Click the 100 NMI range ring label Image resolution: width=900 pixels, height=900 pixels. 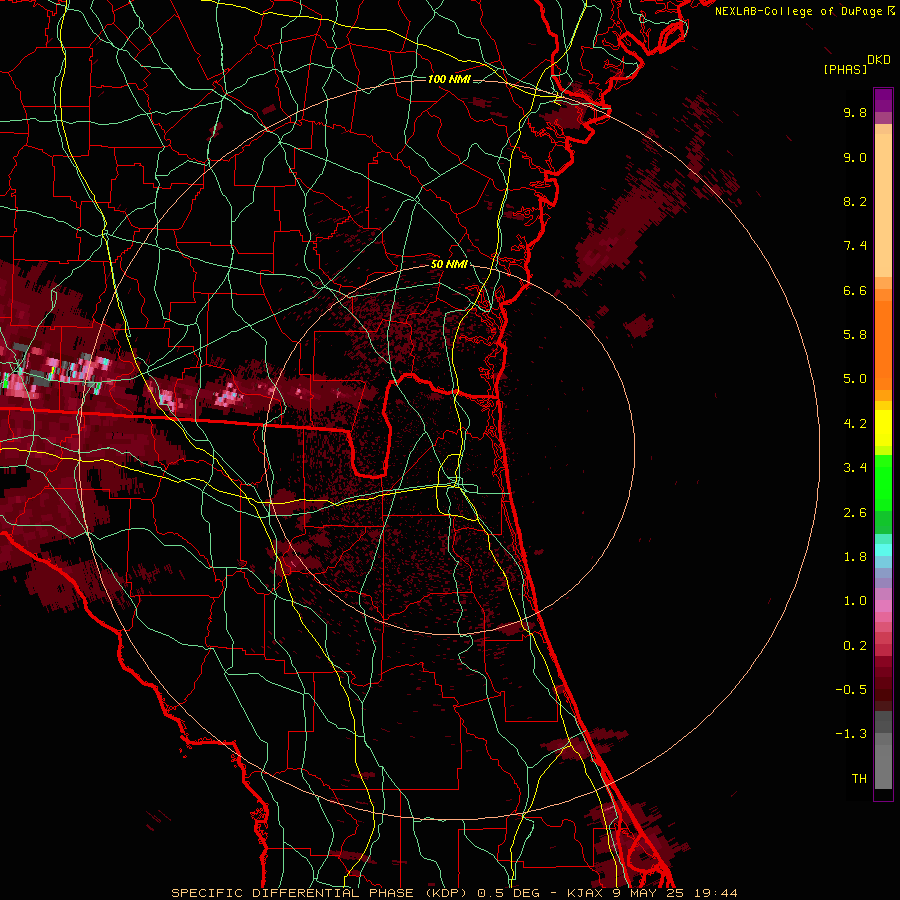449,79
